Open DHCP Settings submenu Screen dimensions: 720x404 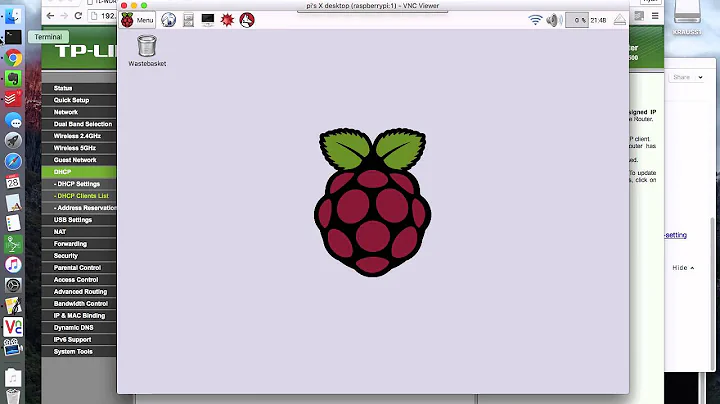(x=79, y=184)
